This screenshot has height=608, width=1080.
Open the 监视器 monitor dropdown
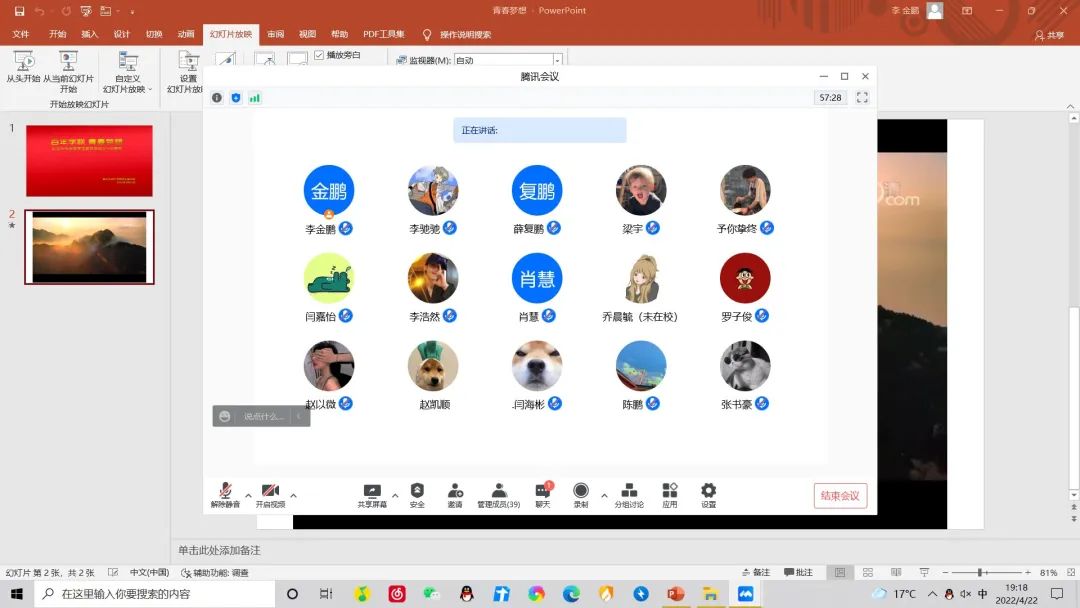point(558,61)
